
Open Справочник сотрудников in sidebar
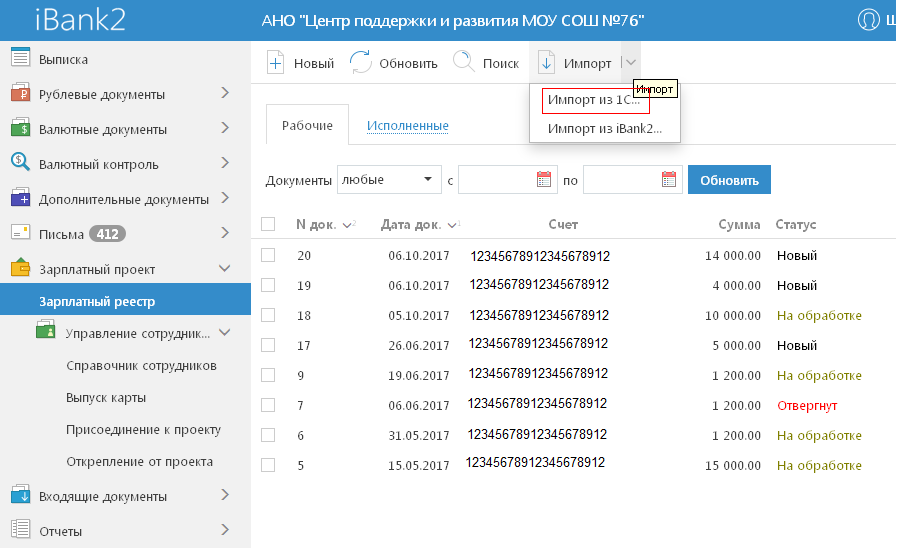(x=141, y=365)
